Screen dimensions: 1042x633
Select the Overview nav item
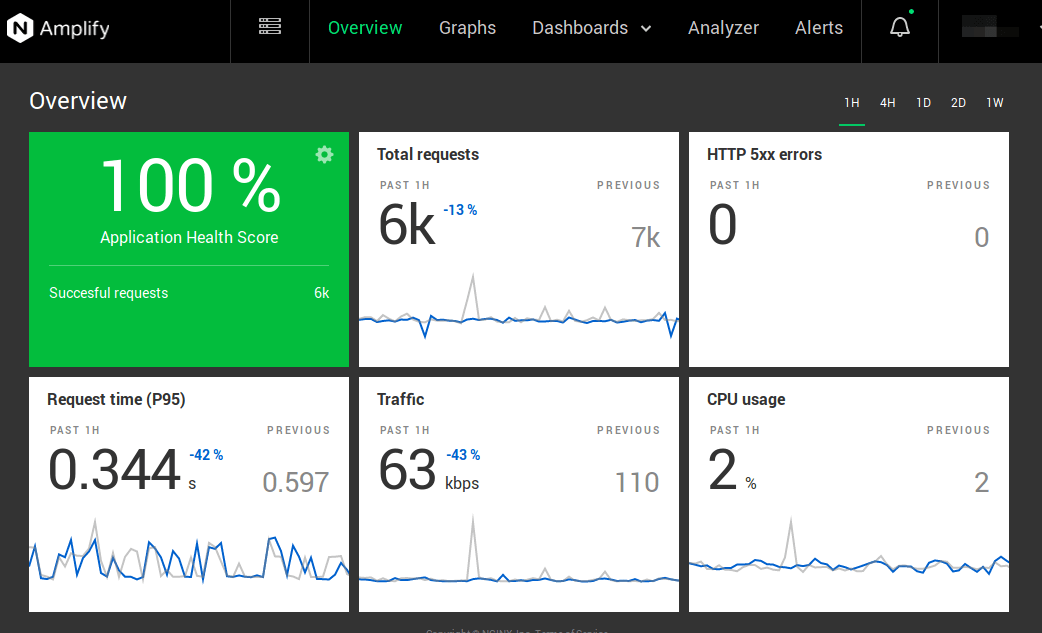coord(365,28)
